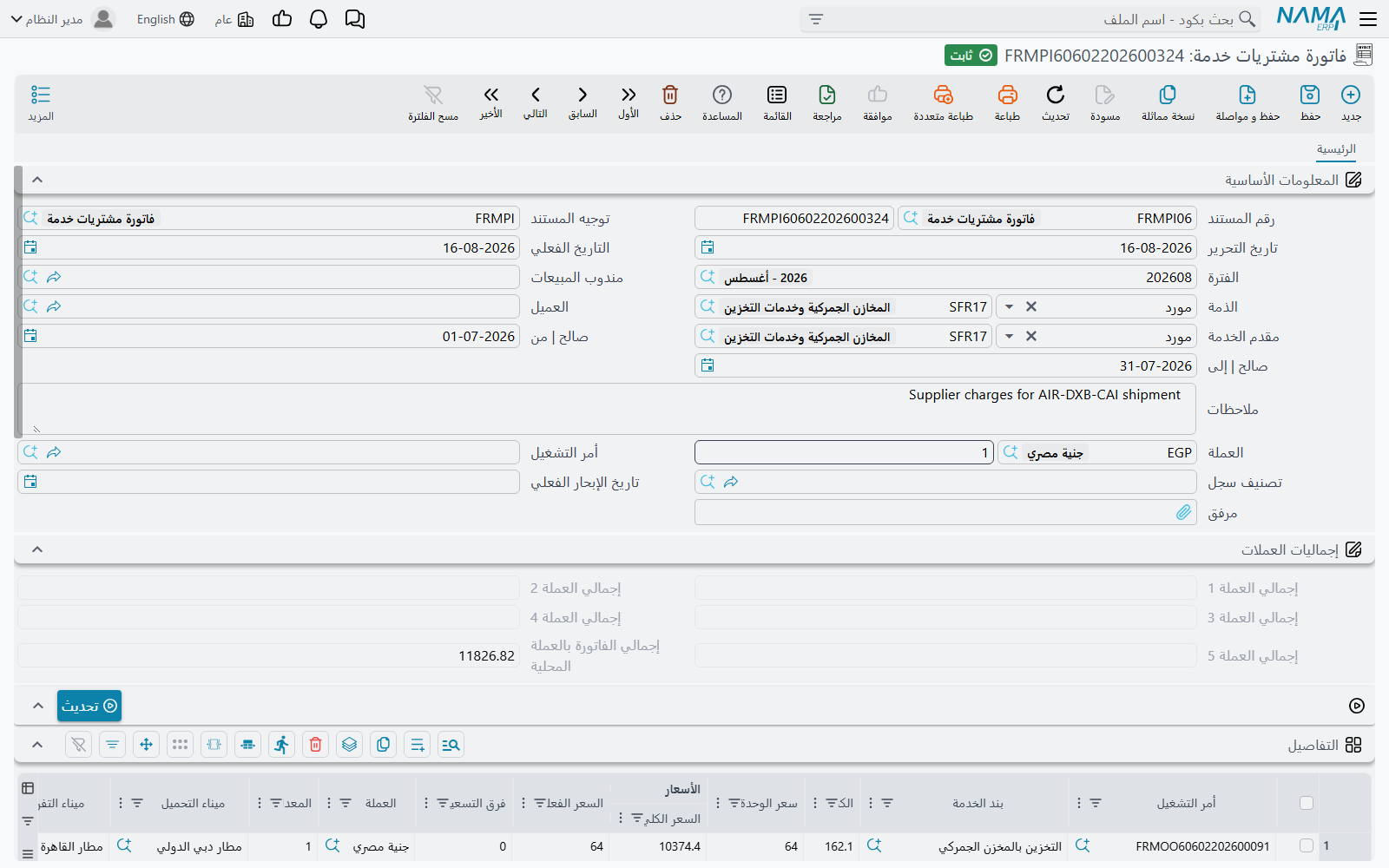Open the NAMA hamburger main menu

(x=1368, y=19)
